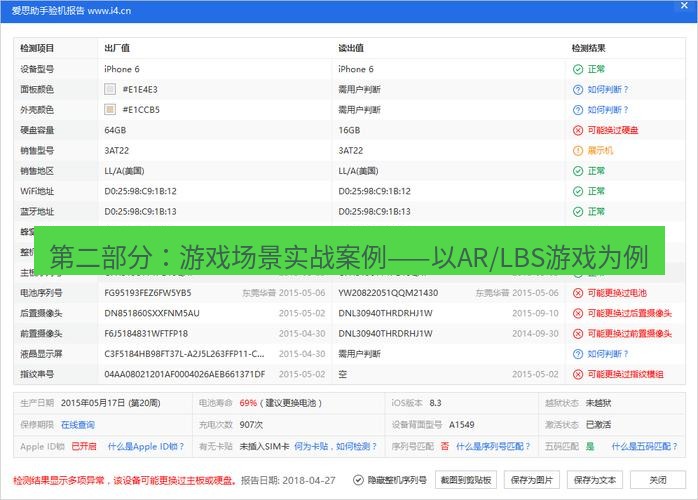Click 在线查询 warranty link
The width and height of the screenshot is (698, 500).
tap(78, 425)
